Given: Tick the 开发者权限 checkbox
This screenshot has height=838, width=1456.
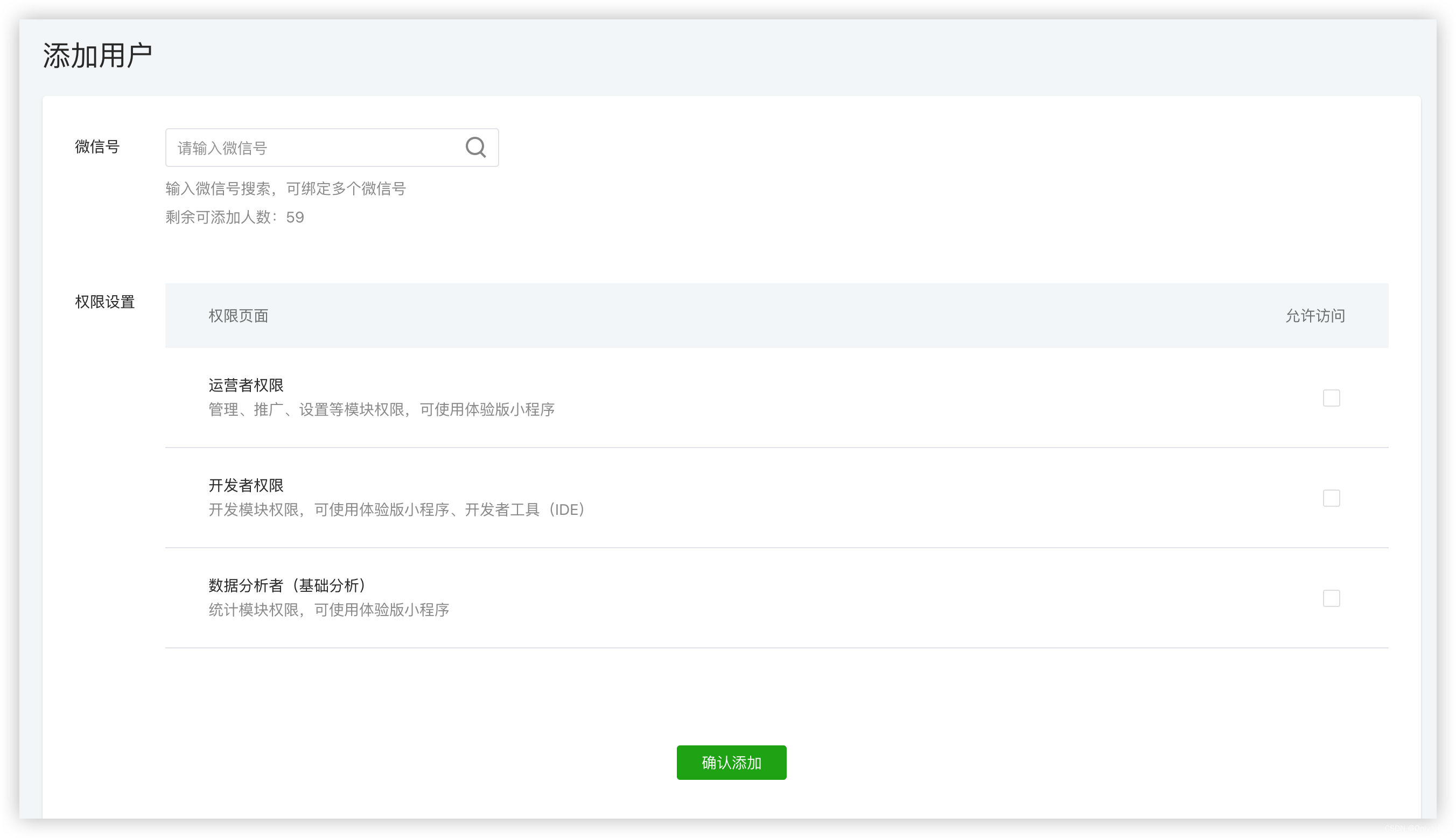Looking at the screenshot, I should 1331,498.
